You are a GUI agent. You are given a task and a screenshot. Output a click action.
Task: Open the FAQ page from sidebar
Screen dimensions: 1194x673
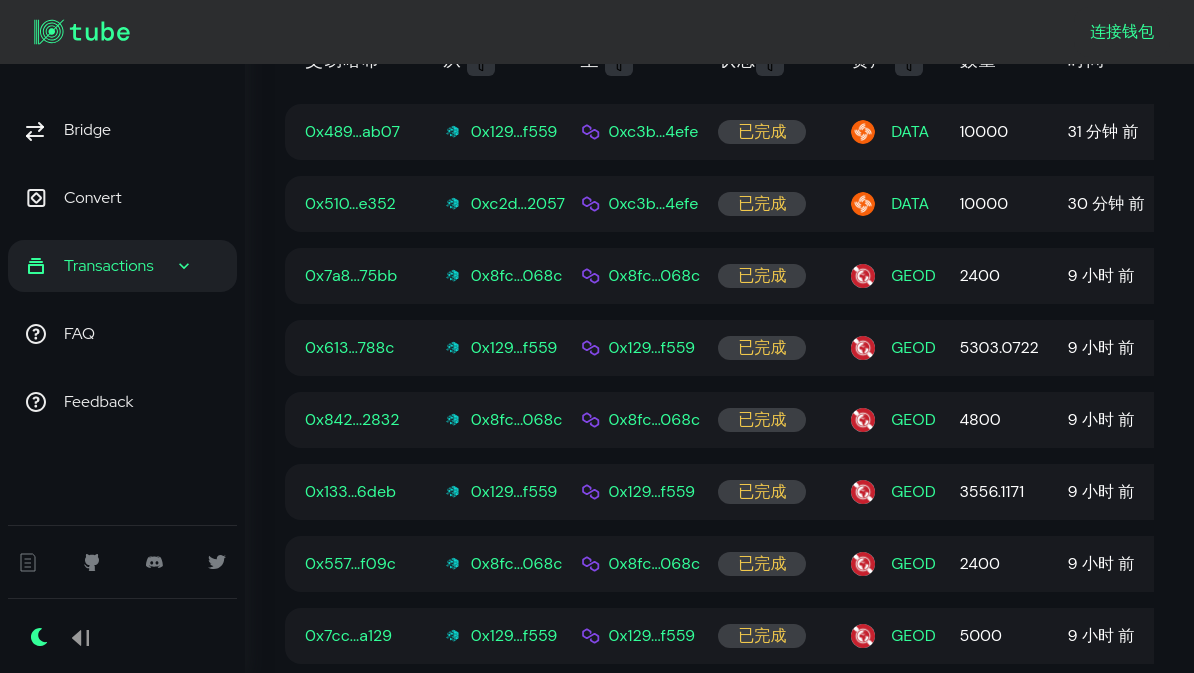click(x=79, y=334)
